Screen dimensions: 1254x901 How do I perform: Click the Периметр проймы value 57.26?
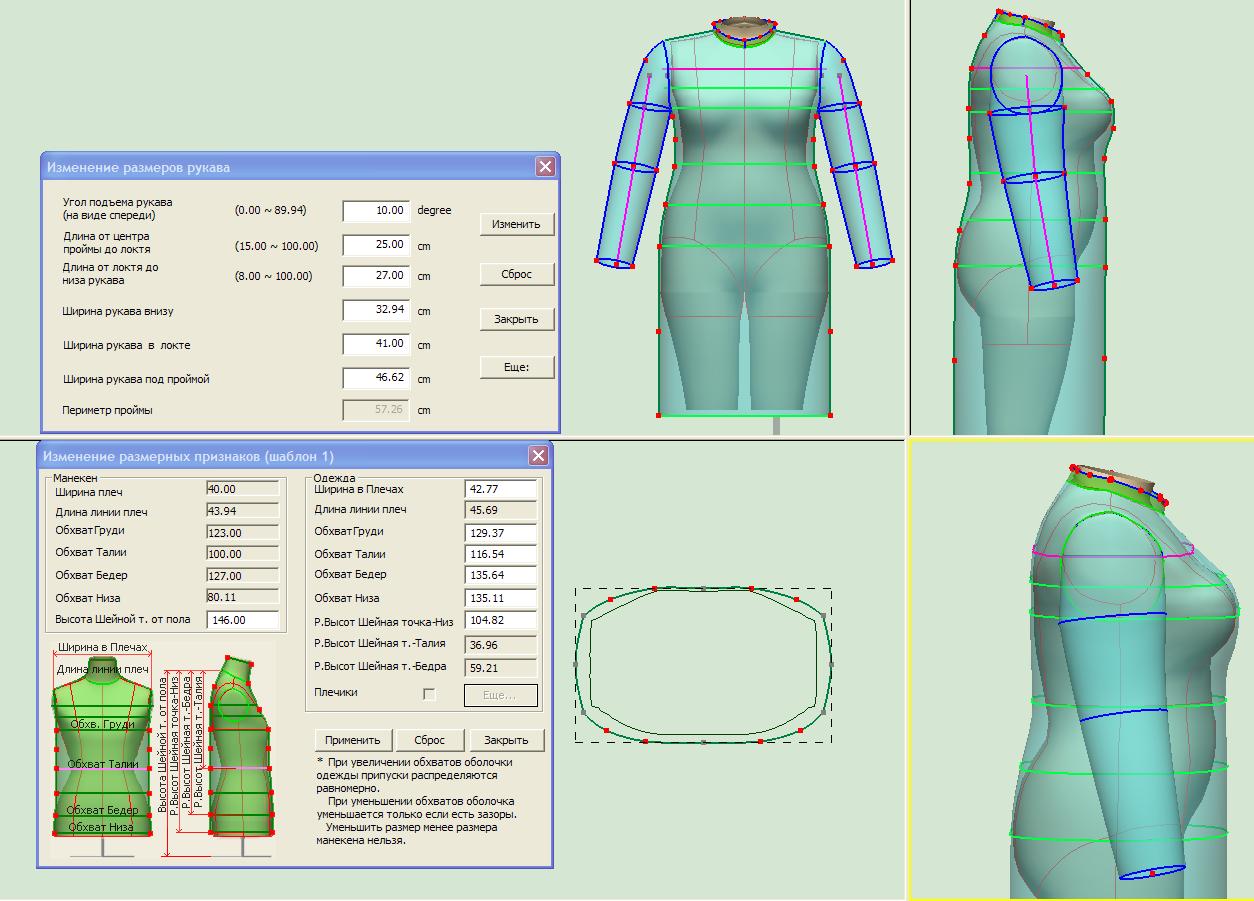coord(376,410)
